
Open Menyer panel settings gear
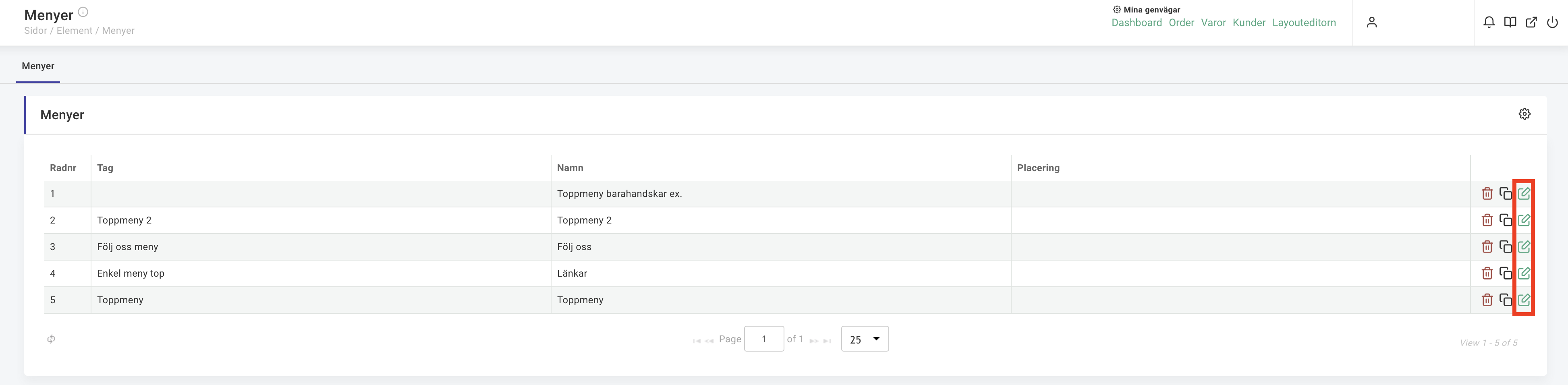pos(1524,114)
